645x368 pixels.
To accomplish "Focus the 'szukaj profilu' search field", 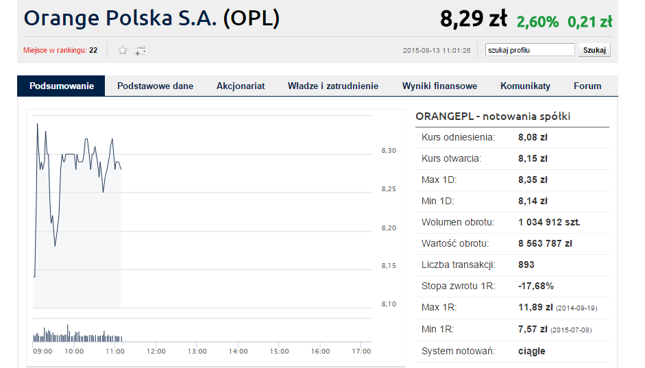I will click(530, 50).
